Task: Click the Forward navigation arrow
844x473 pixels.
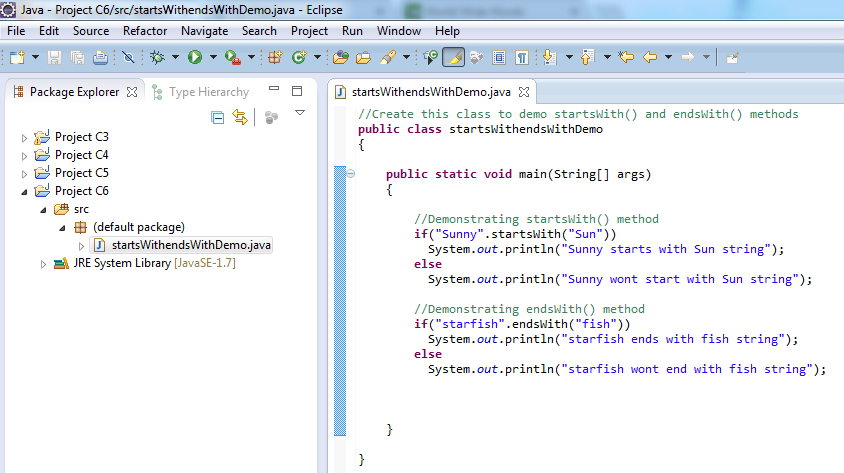Action: click(x=687, y=57)
